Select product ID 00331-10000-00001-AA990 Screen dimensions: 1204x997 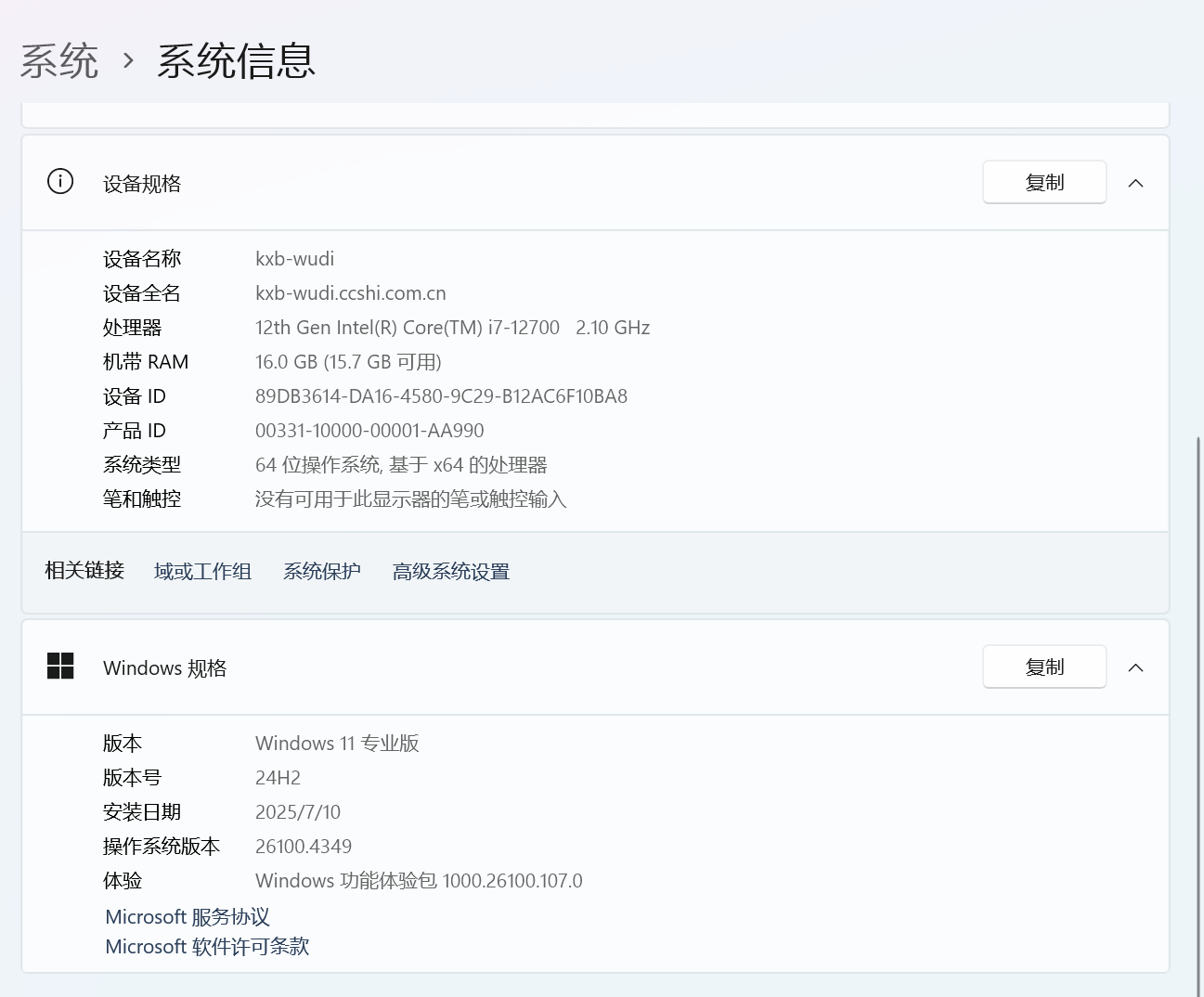[x=369, y=431]
